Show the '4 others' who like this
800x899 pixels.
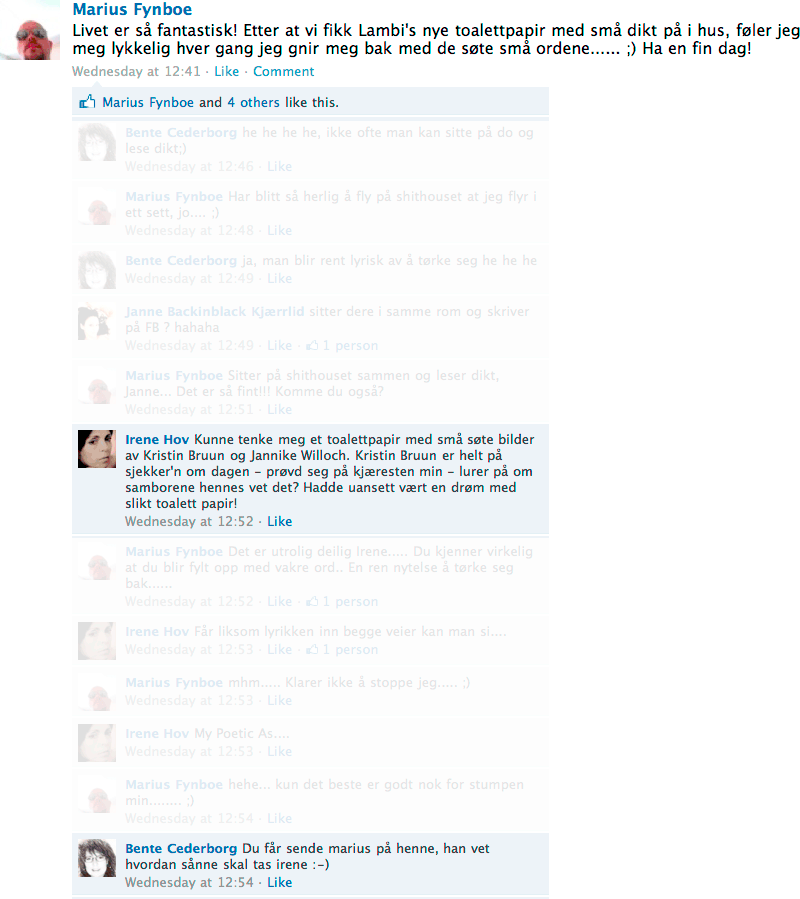pyautogui.click(x=253, y=102)
